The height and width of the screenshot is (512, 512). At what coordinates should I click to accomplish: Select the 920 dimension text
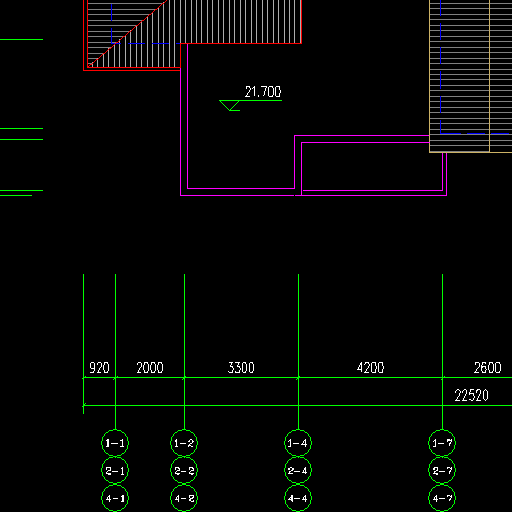tap(99, 368)
